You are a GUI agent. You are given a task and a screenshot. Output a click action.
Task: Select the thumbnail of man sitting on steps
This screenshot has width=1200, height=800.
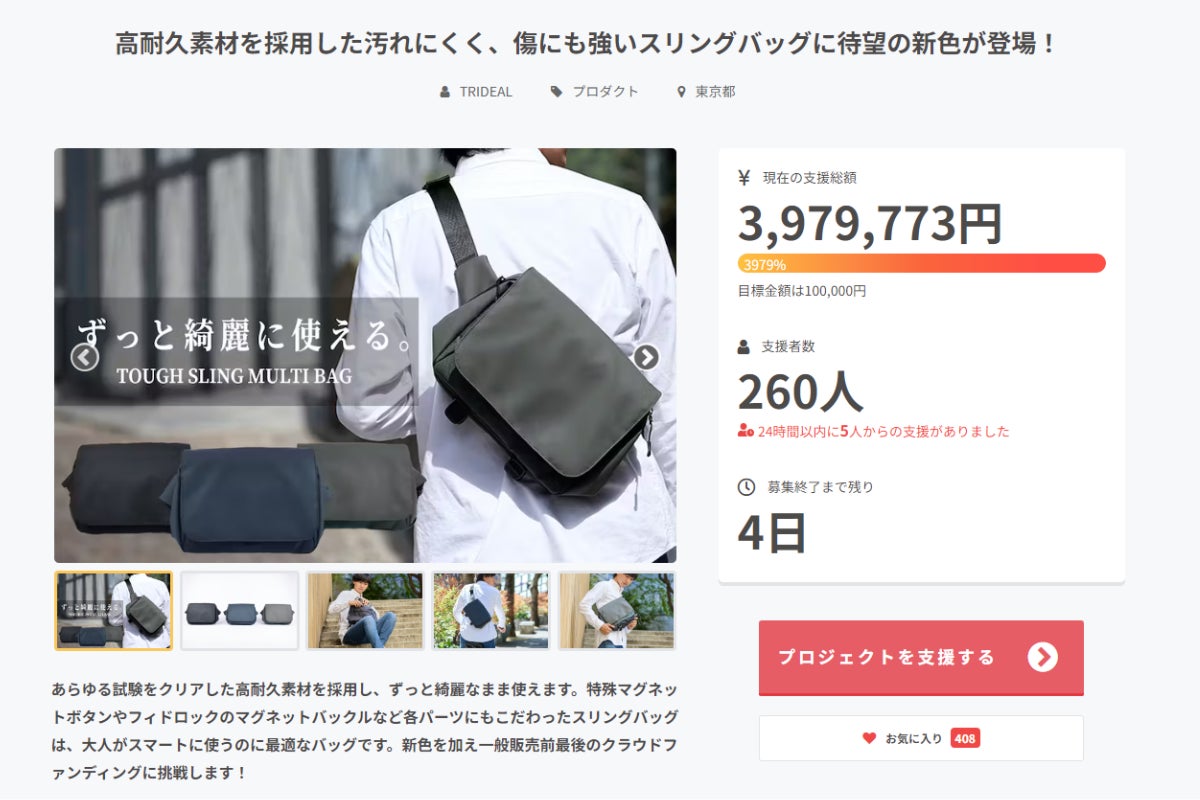coord(365,611)
